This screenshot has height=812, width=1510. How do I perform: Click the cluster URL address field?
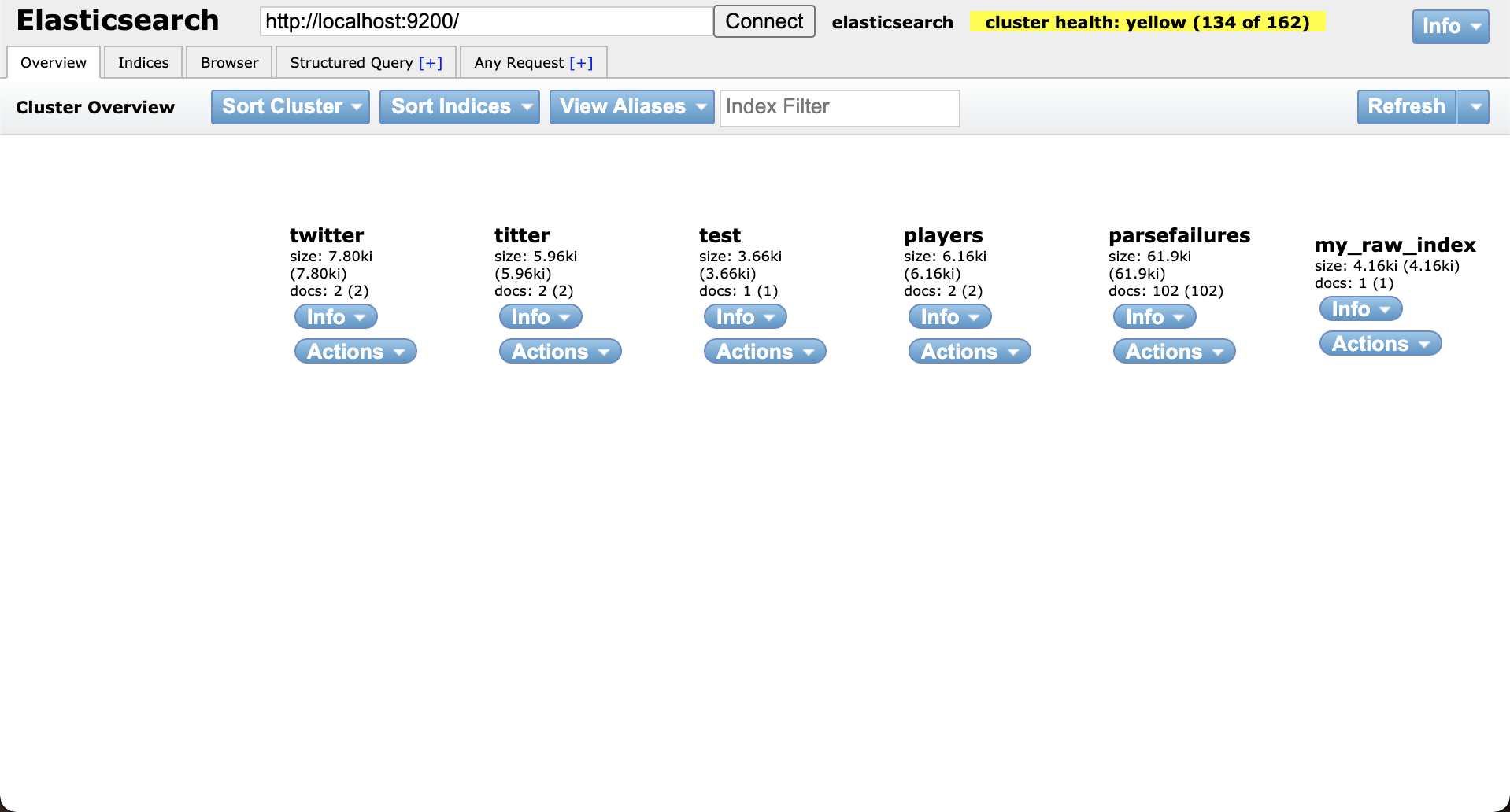[x=486, y=21]
